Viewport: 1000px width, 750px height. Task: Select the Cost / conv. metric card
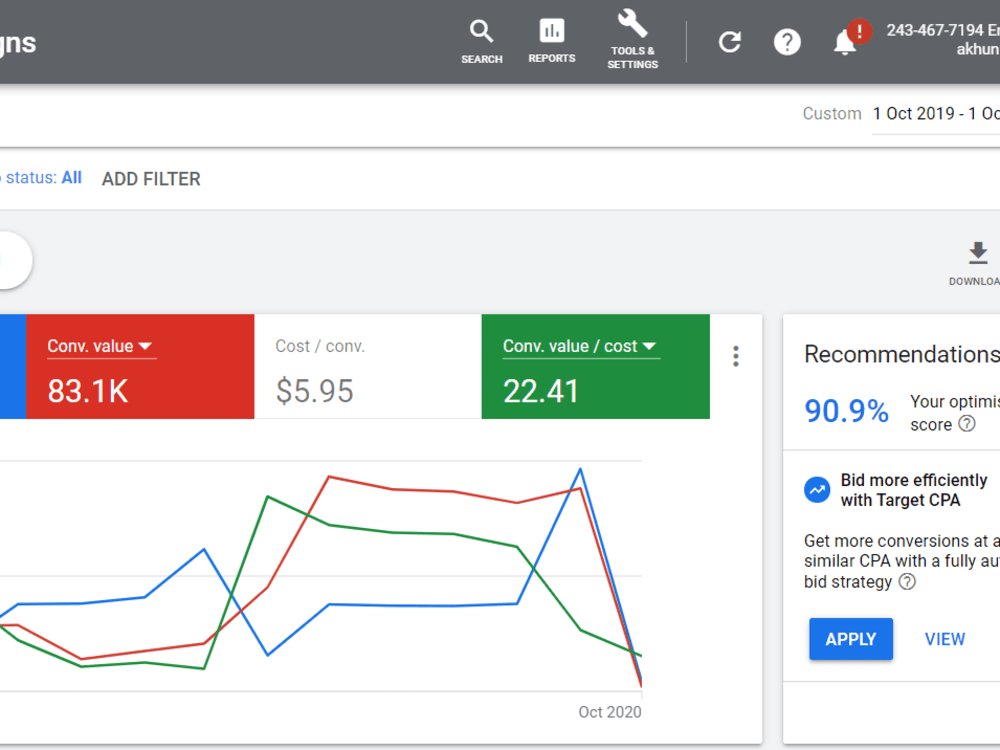368,367
